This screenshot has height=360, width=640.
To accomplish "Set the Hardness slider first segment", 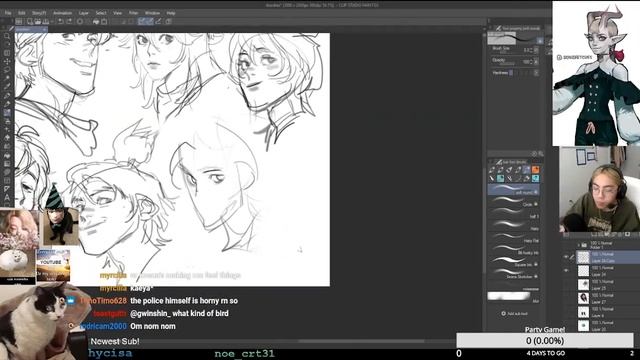I will [x=511, y=73].
